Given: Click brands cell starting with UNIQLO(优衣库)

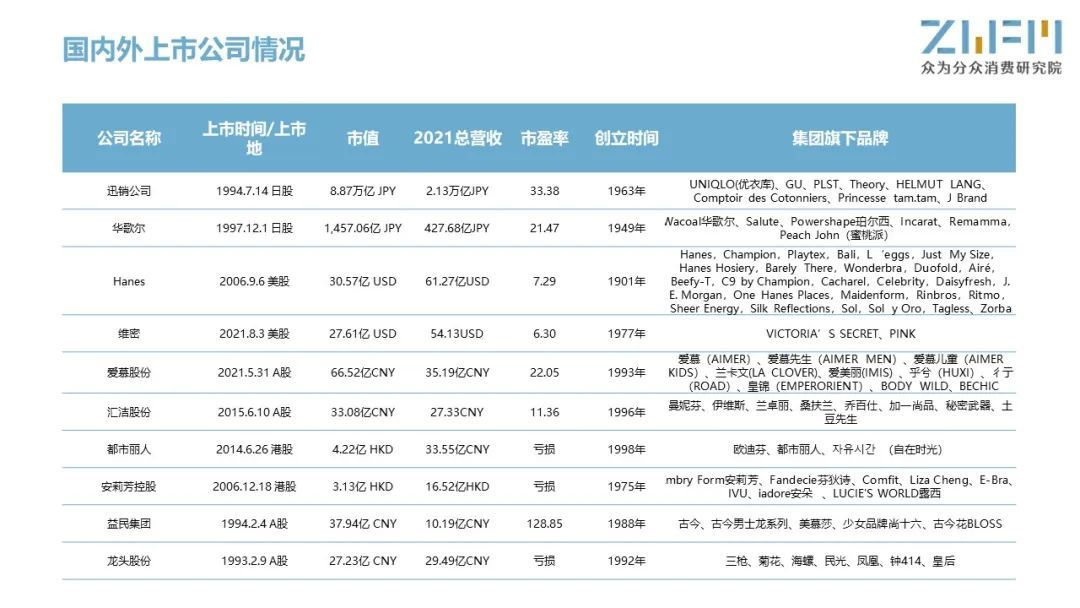Looking at the screenshot, I should [840, 191].
